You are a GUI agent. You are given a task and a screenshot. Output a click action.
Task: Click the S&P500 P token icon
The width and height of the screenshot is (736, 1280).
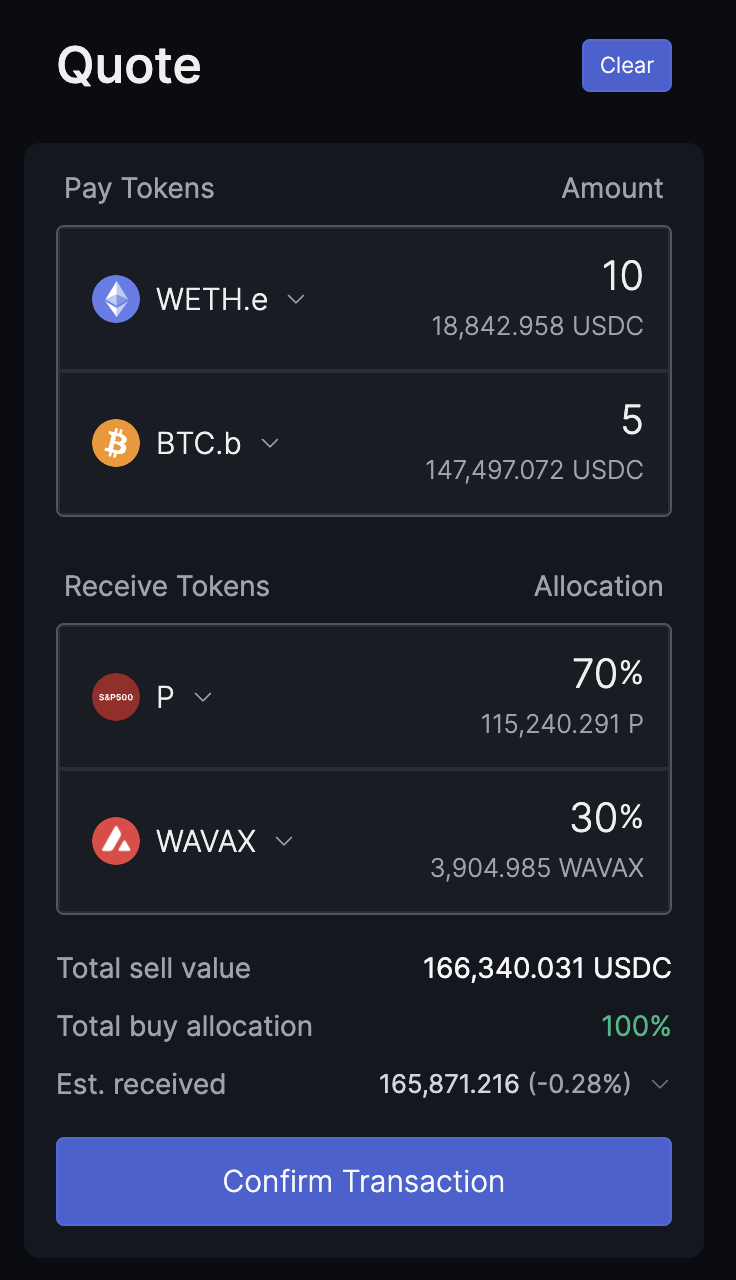pos(116,697)
